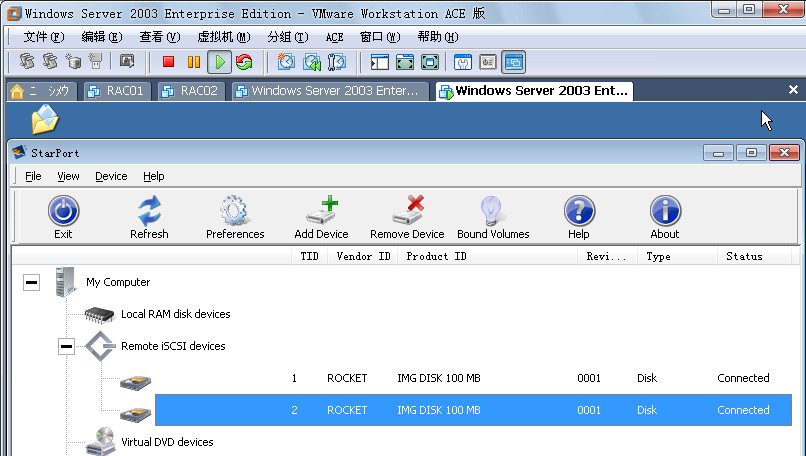Toggle VMware sidebar view icon

[380, 63]
